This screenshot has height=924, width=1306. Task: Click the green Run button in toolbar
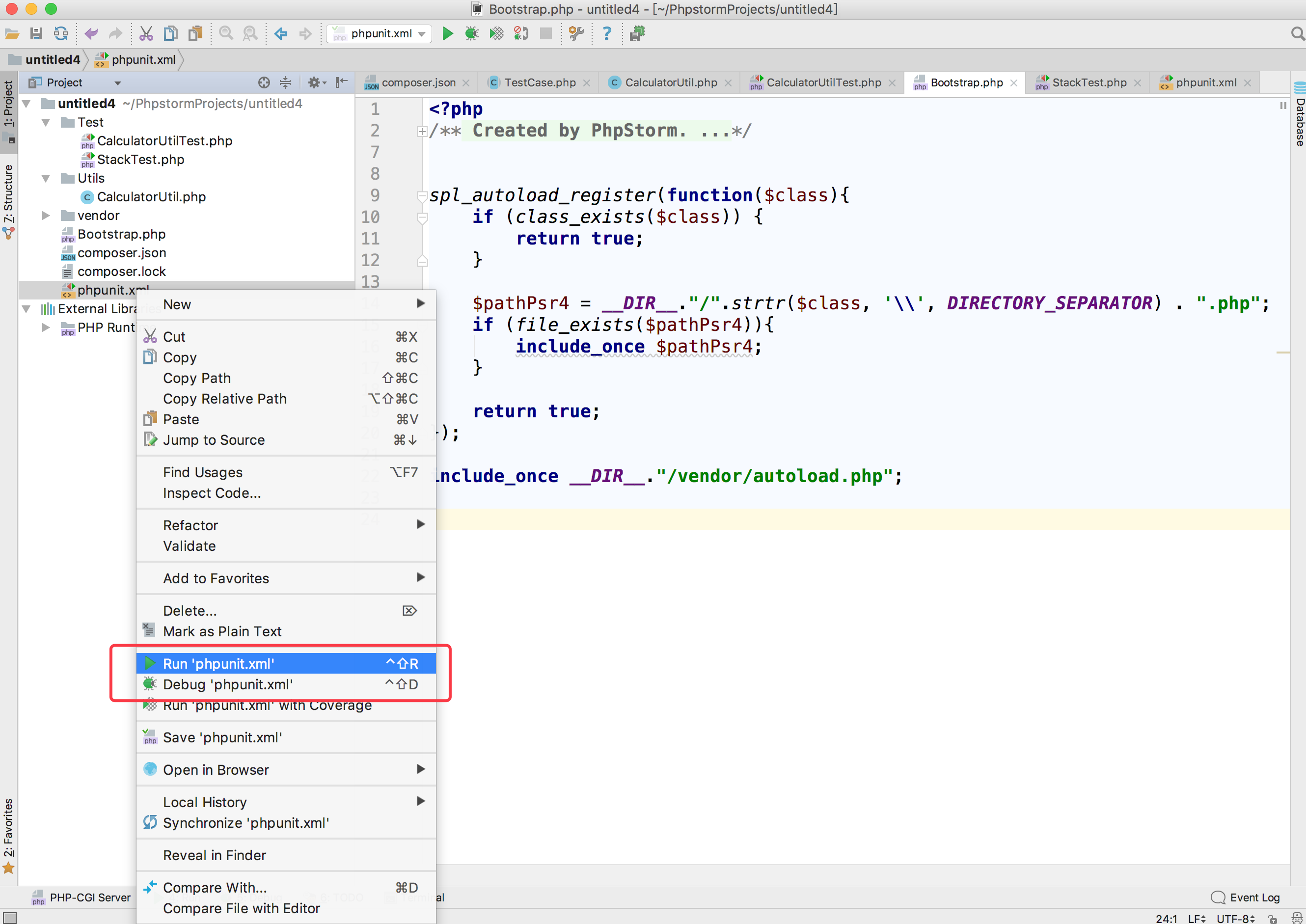point(448,34)
